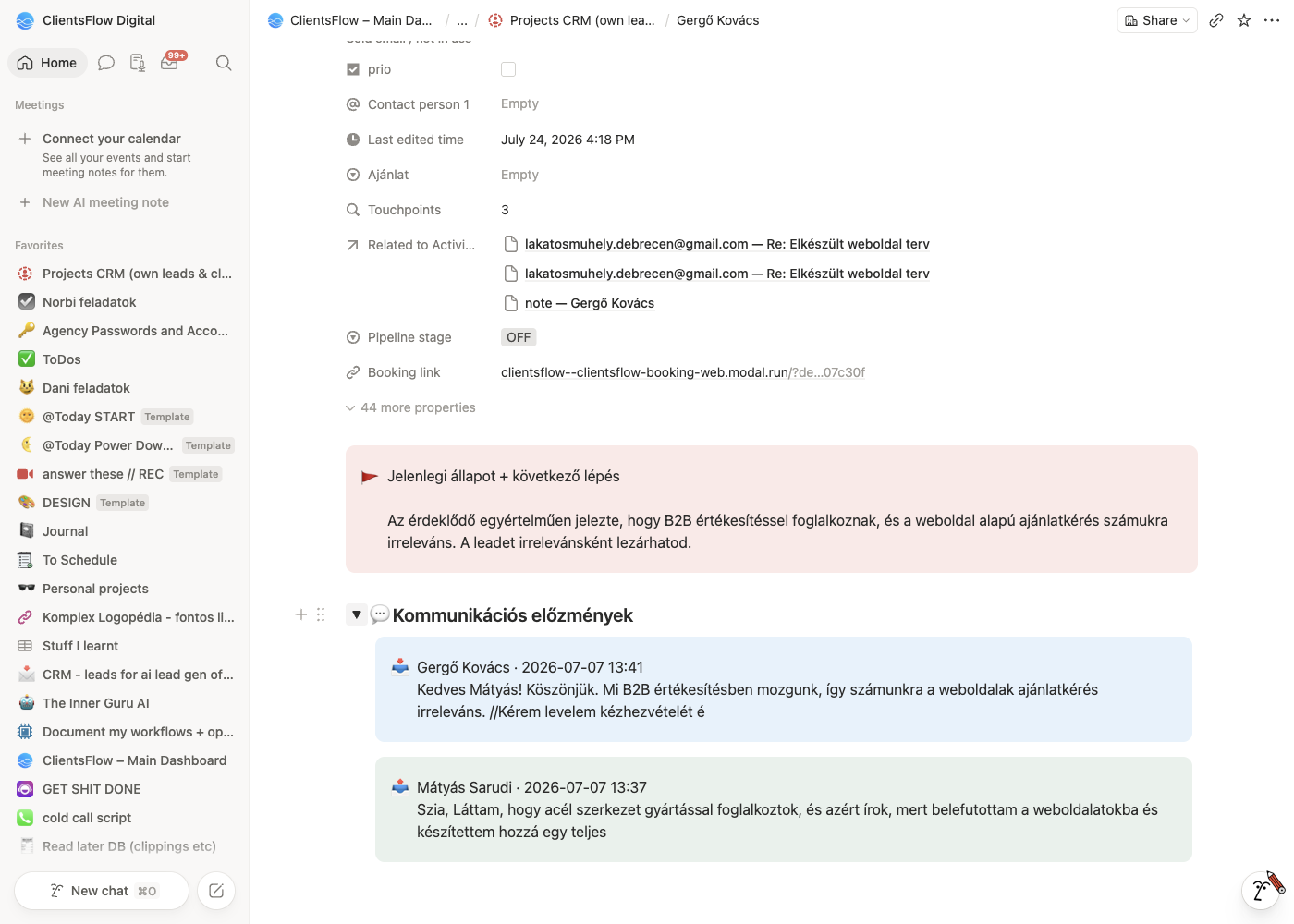Click the New chat button
This screenshot has width=1294, height=924.
coord(102,891)
